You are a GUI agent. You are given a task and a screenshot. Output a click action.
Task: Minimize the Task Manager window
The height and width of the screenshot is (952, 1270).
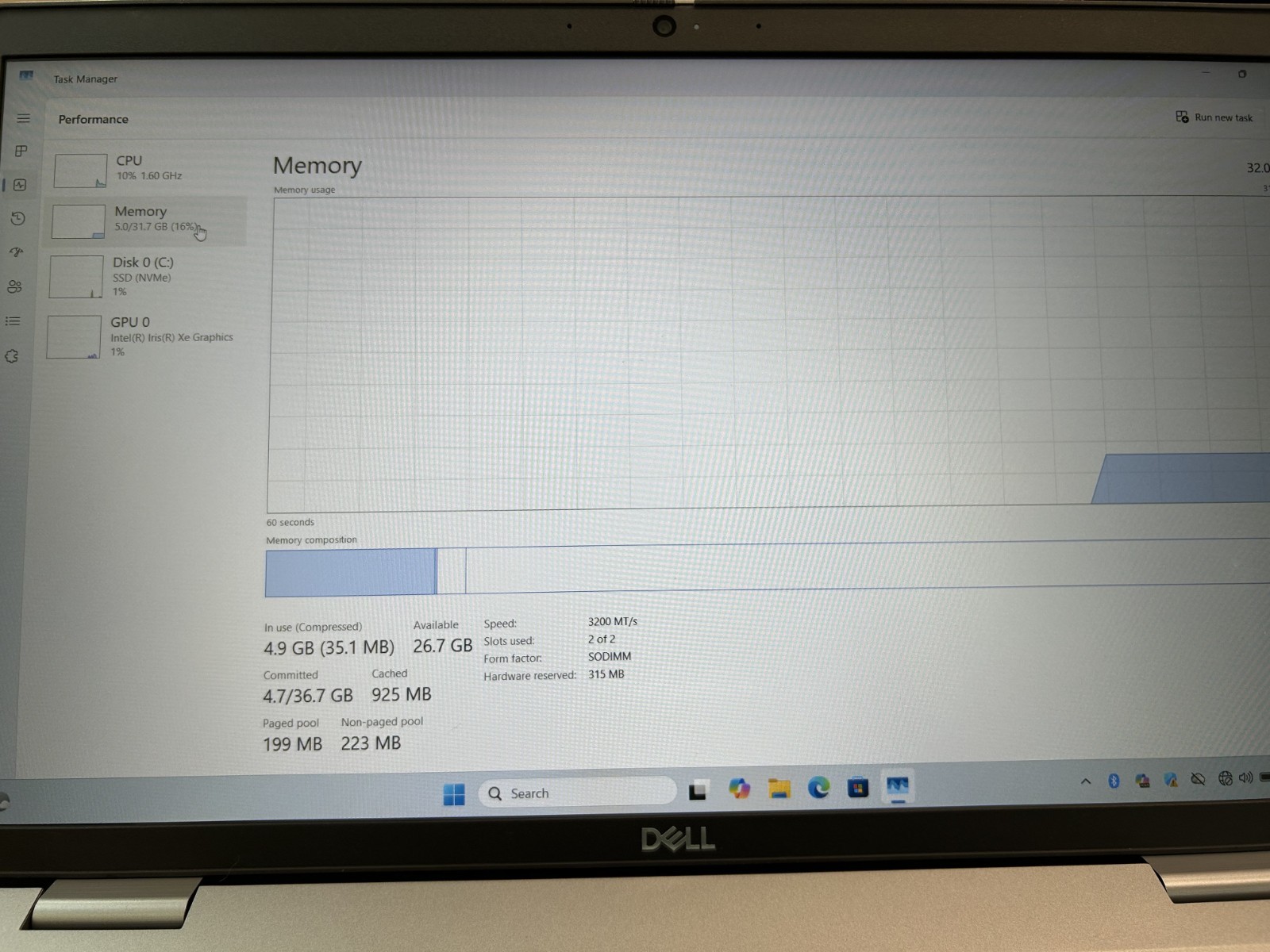click(1206, 73)
